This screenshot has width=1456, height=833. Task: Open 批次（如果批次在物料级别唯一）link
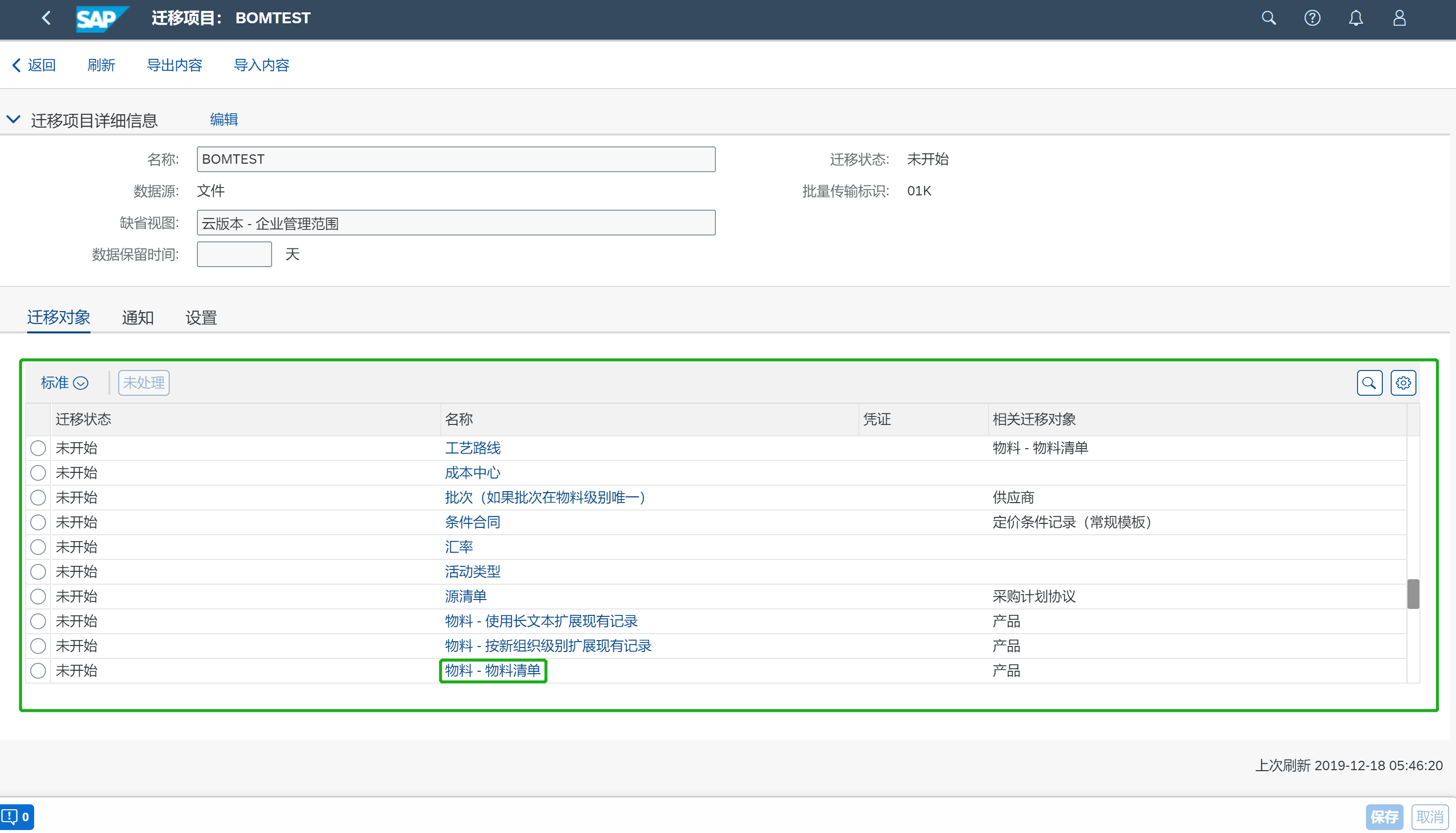tap(548, 498)
